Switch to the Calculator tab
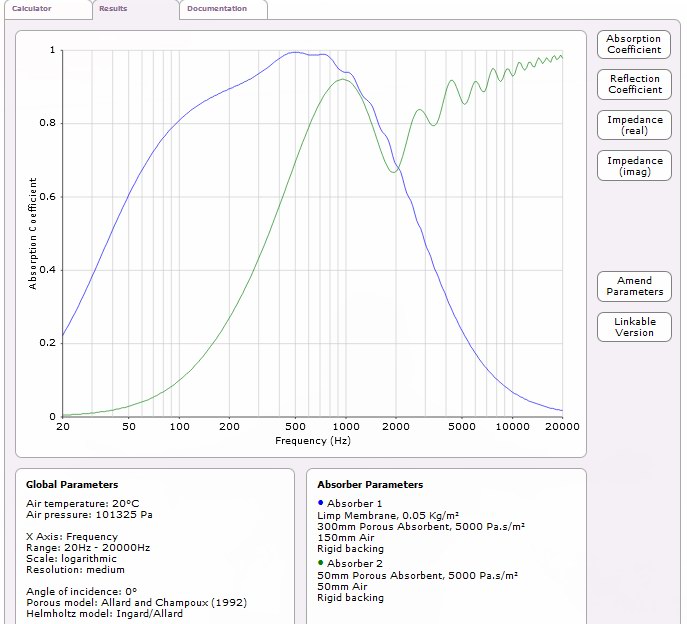This screenshot has height=624, width=687. (x=48, y=9)
